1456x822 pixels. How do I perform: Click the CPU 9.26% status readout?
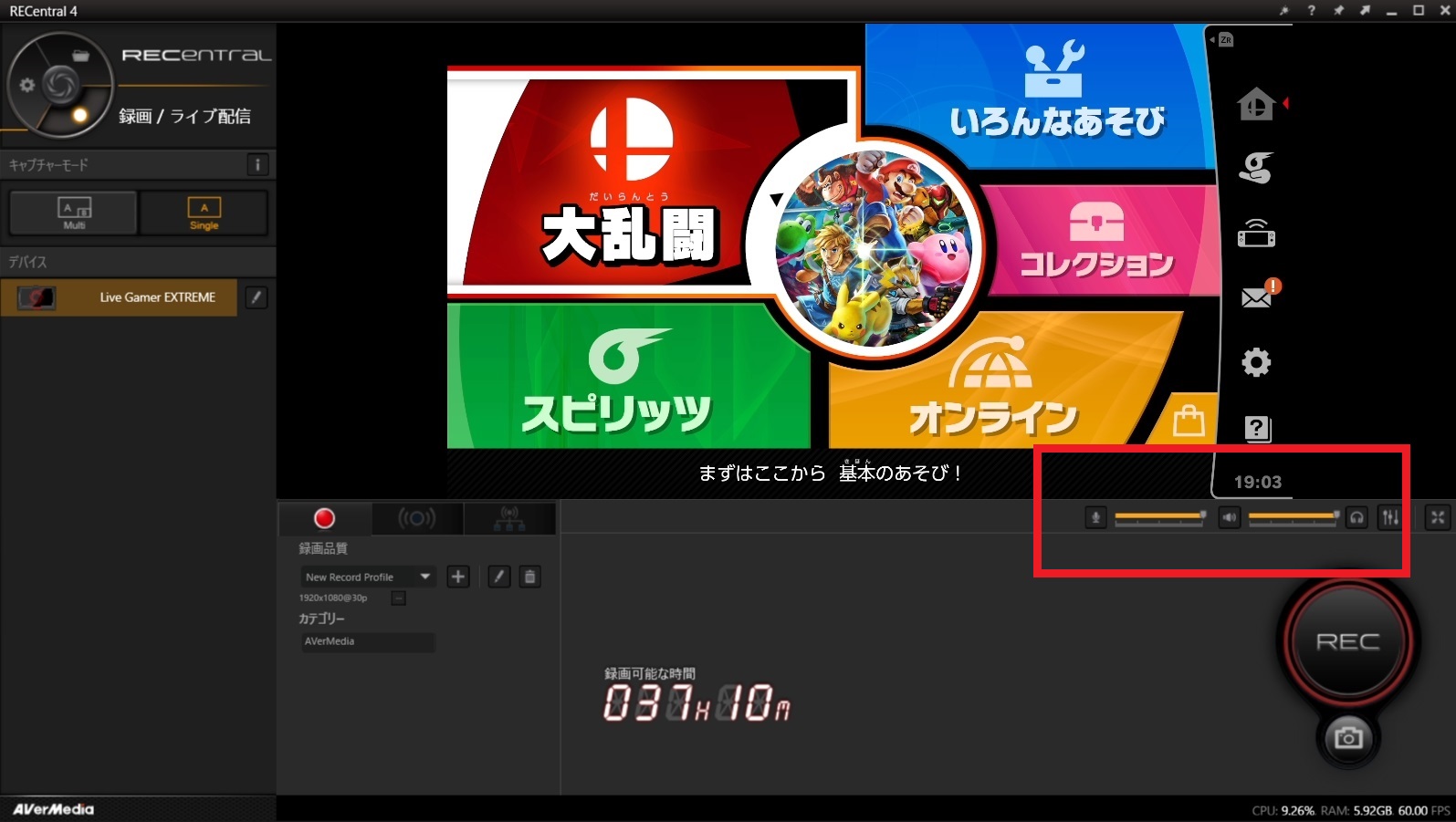click(1283, 810)
